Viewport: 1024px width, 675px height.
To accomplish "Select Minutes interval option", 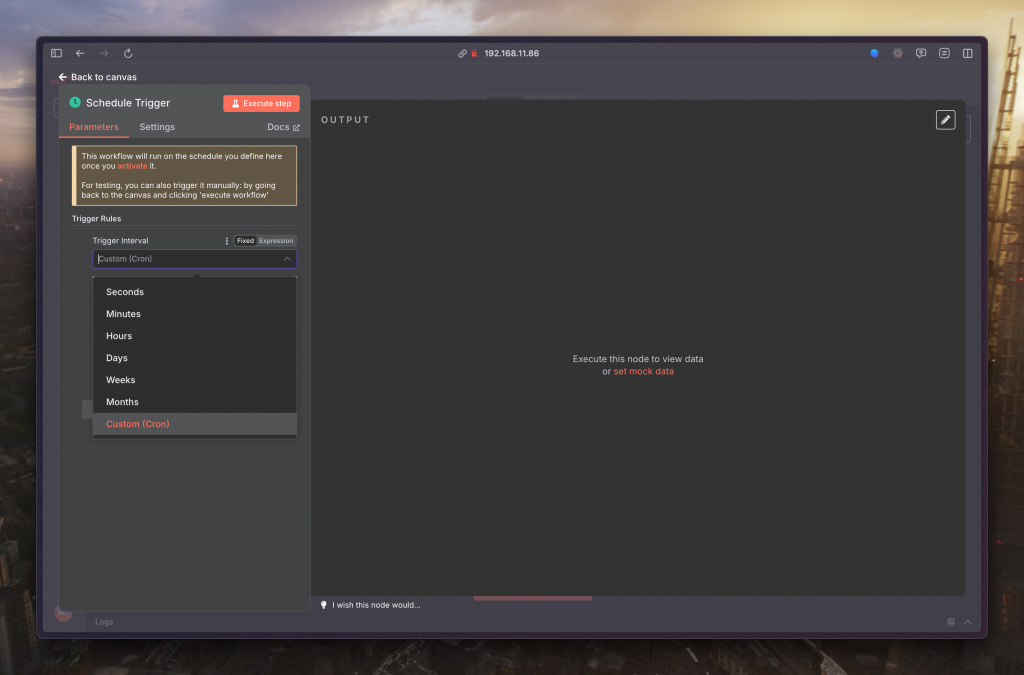I will (x=195, y=314).
